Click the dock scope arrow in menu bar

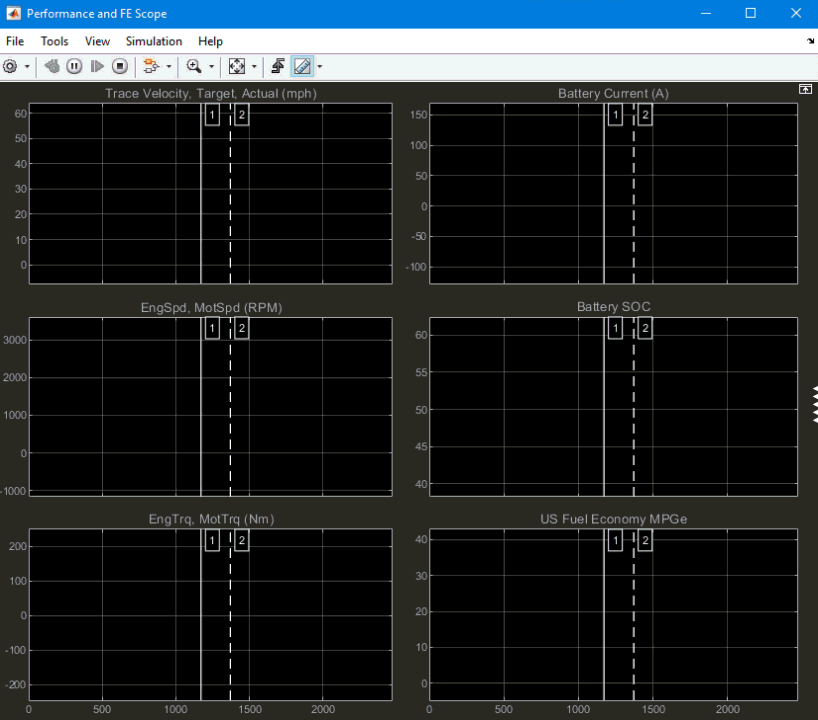(810, 41)
